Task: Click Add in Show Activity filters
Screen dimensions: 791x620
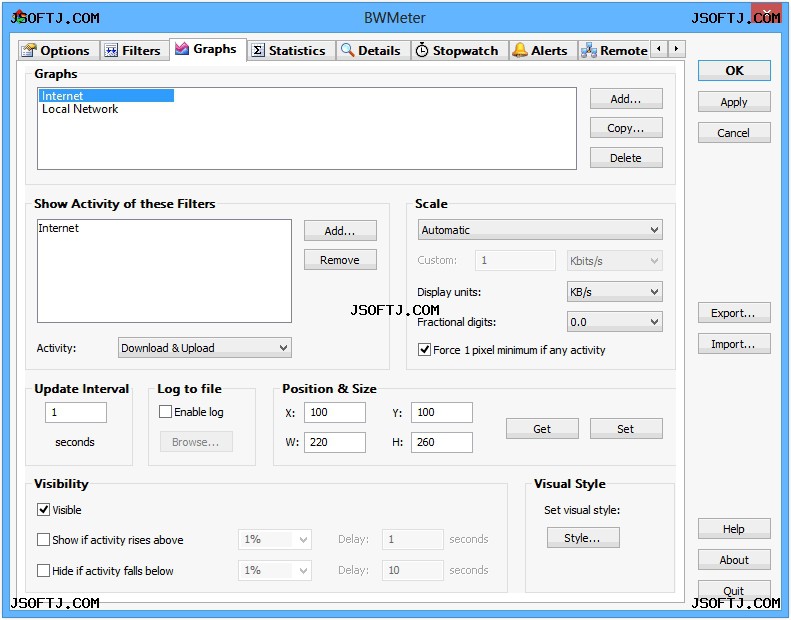Action: [340, 231]
